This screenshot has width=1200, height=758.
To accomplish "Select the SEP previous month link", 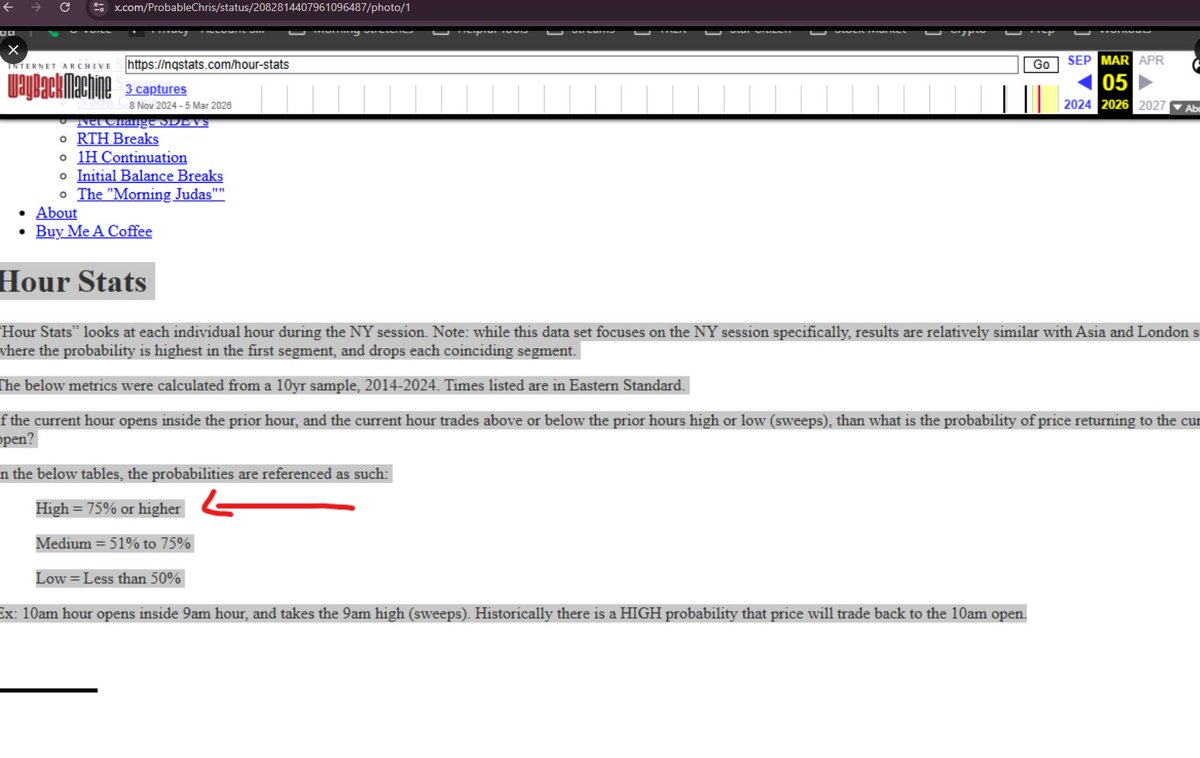I will (x=1079, y=61).
